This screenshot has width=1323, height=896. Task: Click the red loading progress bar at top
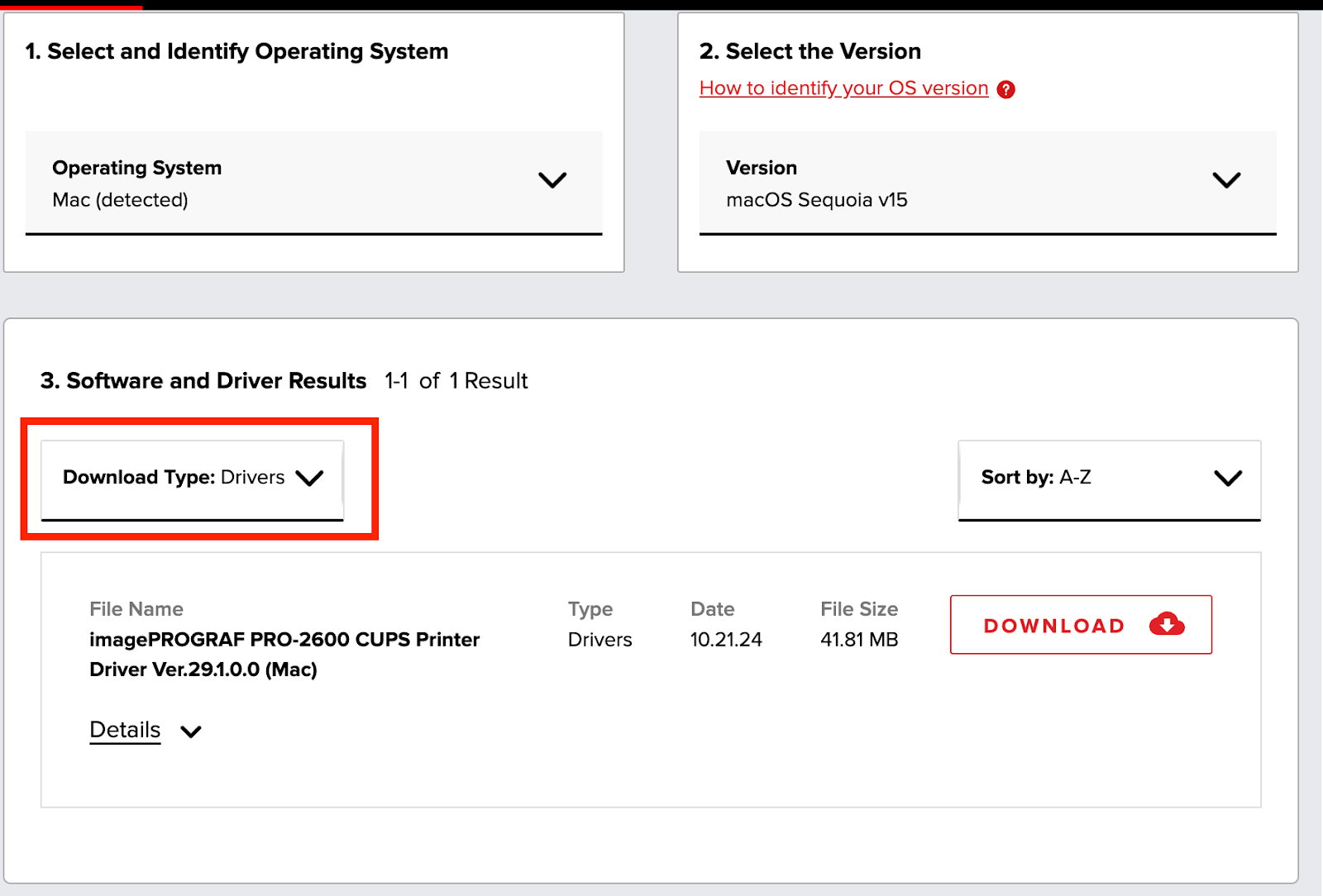71,5
